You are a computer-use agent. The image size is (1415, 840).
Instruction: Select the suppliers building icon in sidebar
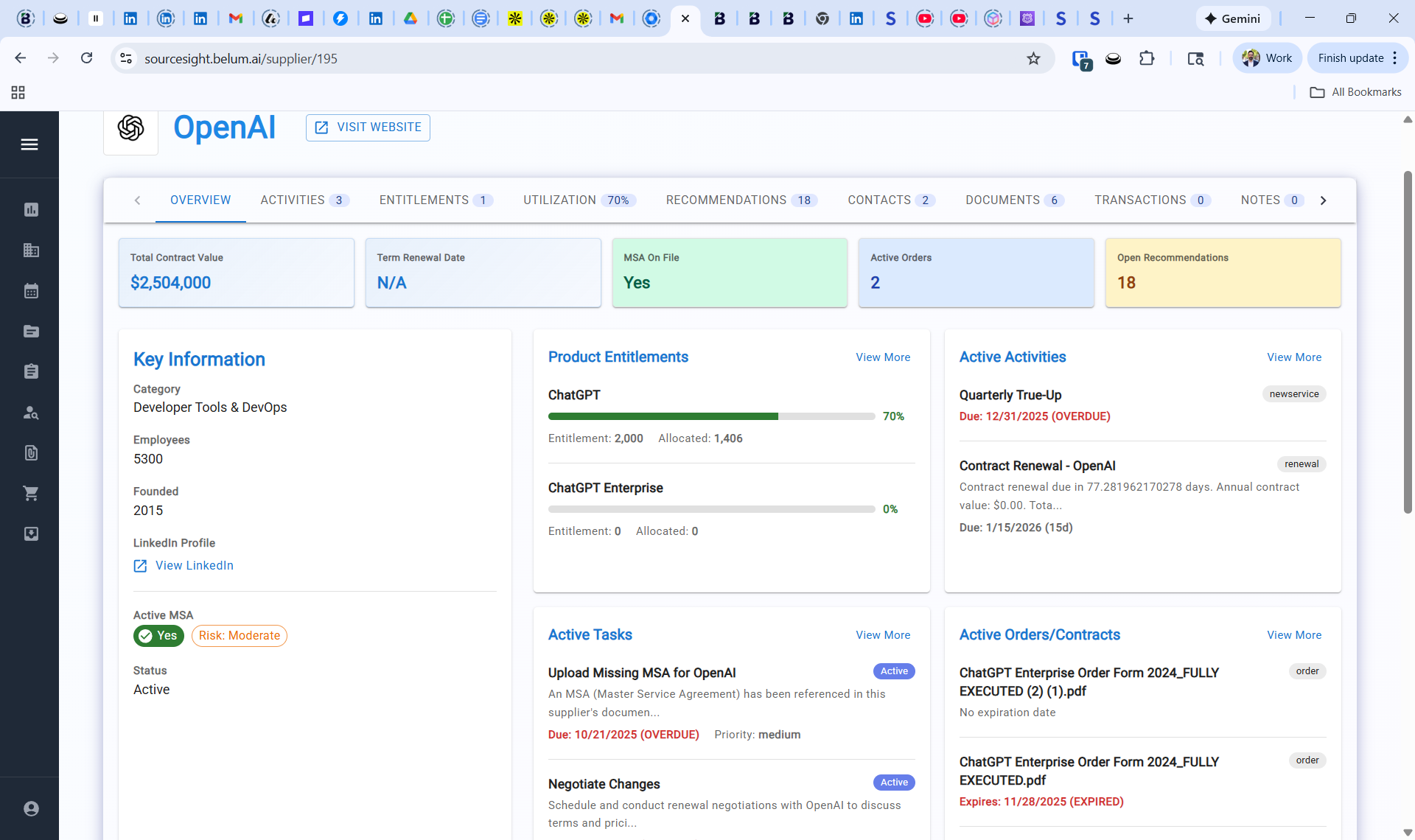coord(30,250)
